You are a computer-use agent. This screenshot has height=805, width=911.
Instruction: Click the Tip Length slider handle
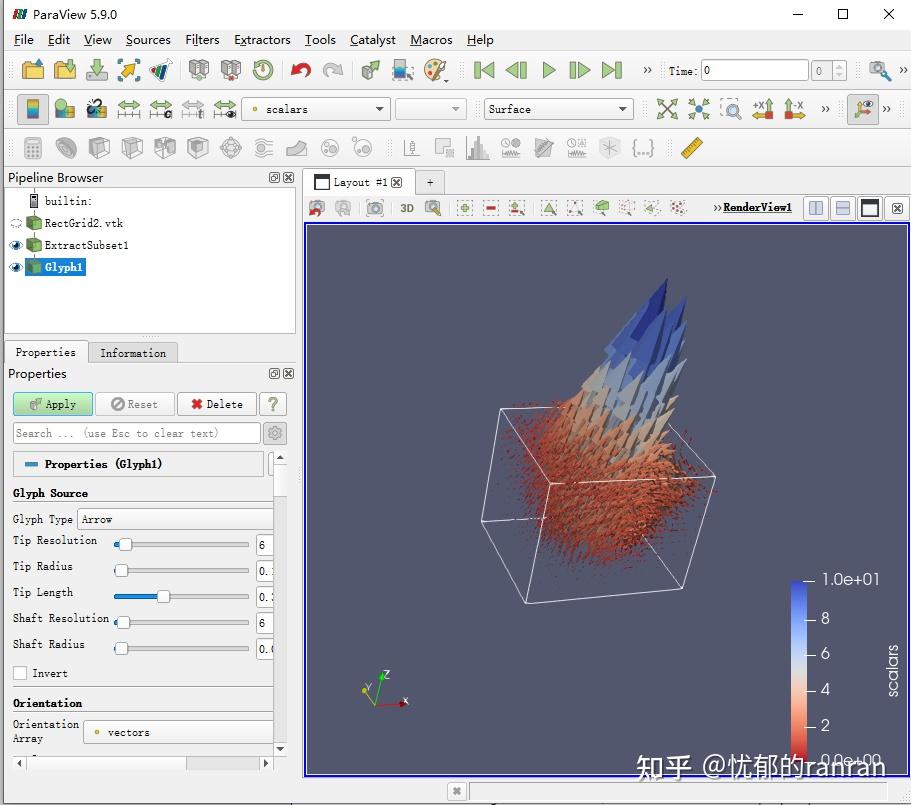pos(163,596)
